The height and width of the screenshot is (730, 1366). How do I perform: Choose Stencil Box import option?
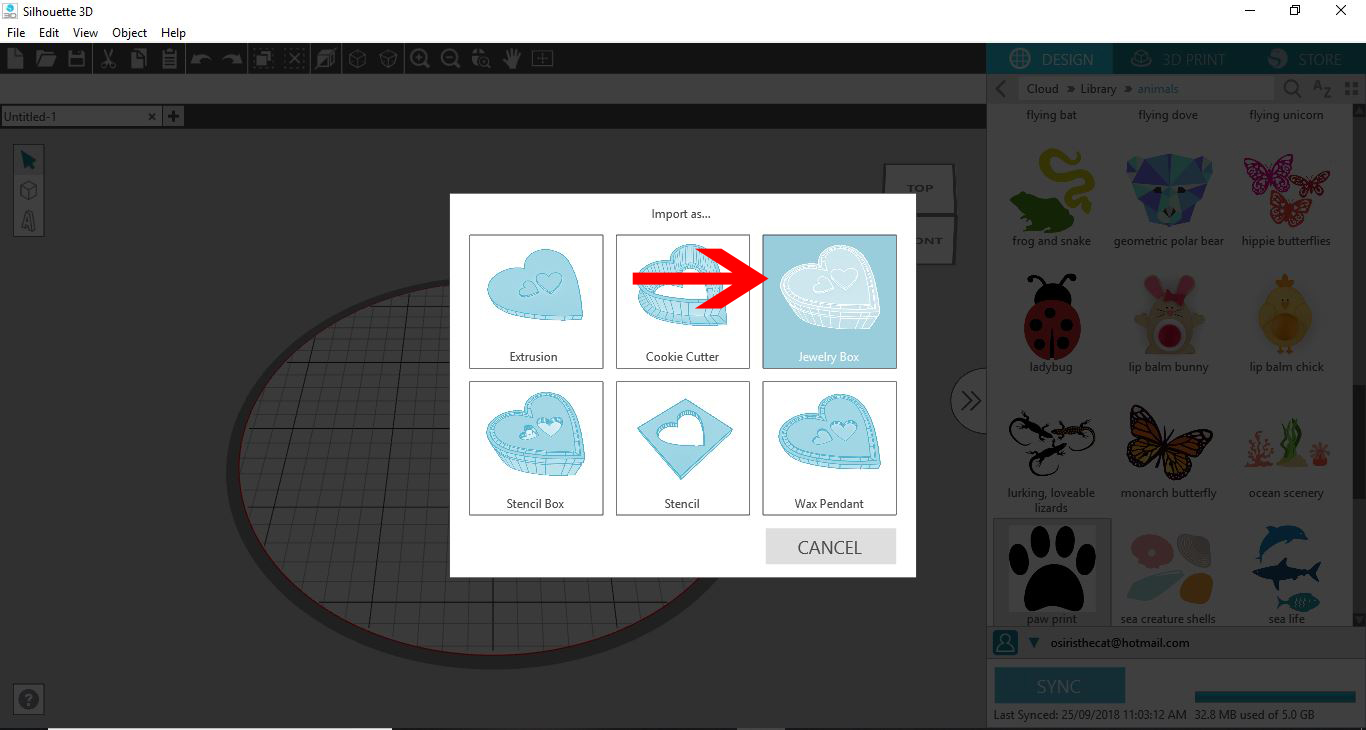click(536, 448)
